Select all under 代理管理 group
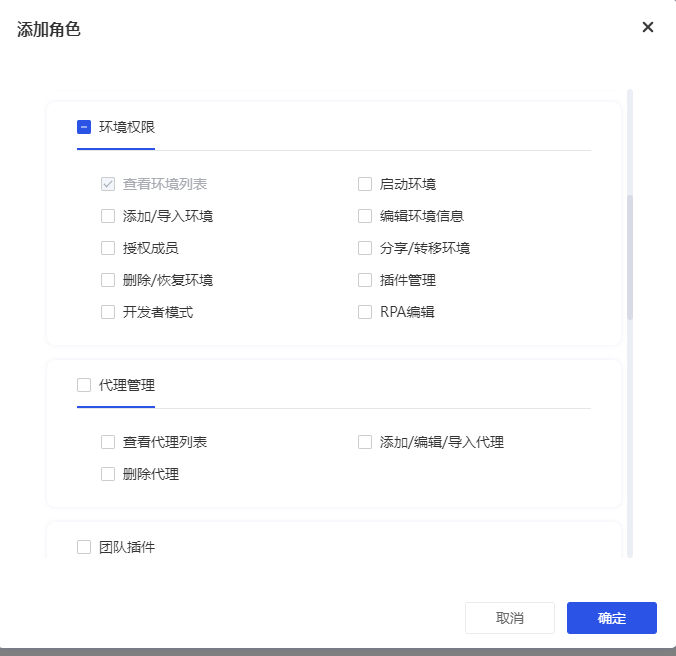This screenshot has height=656, width=676. 84,385
